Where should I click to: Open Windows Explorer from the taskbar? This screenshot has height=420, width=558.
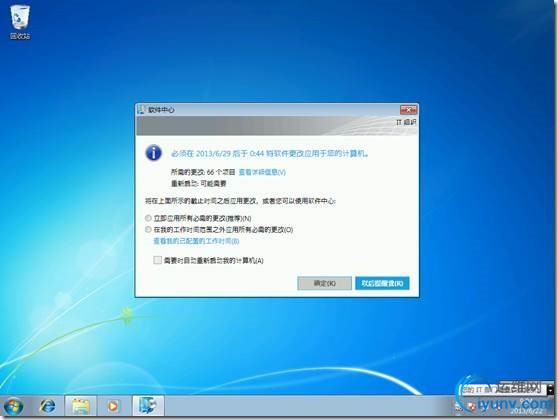tap(81, 406)
